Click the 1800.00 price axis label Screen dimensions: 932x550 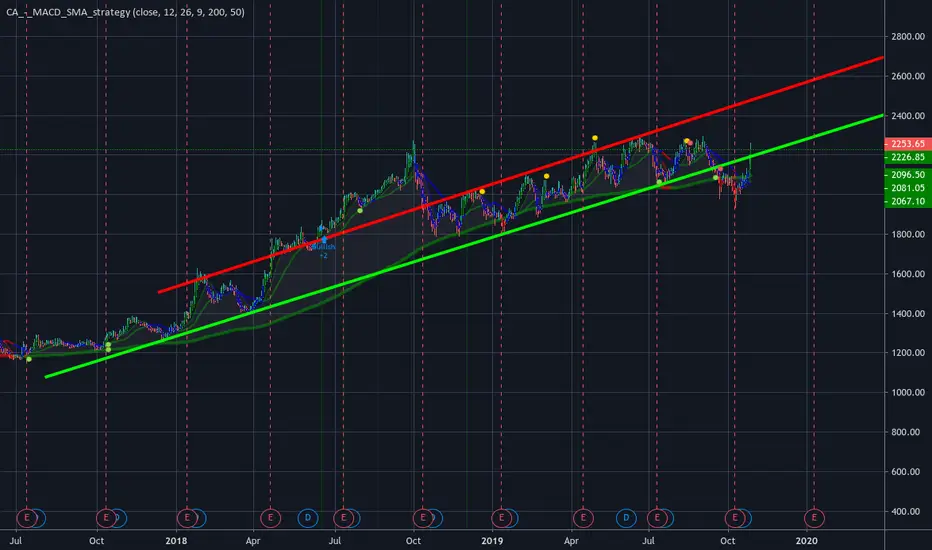pyautogui.click(x=908, y=234)
